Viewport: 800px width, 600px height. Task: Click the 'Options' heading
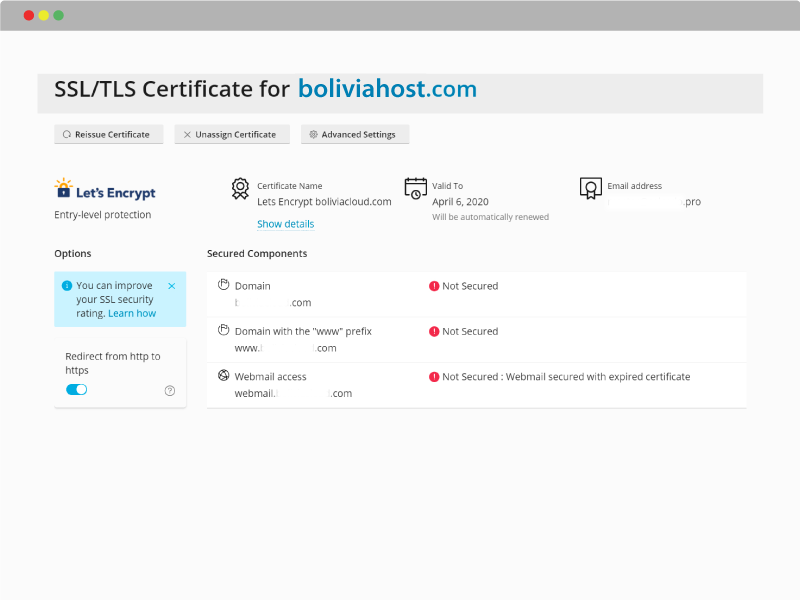[73, 254]
